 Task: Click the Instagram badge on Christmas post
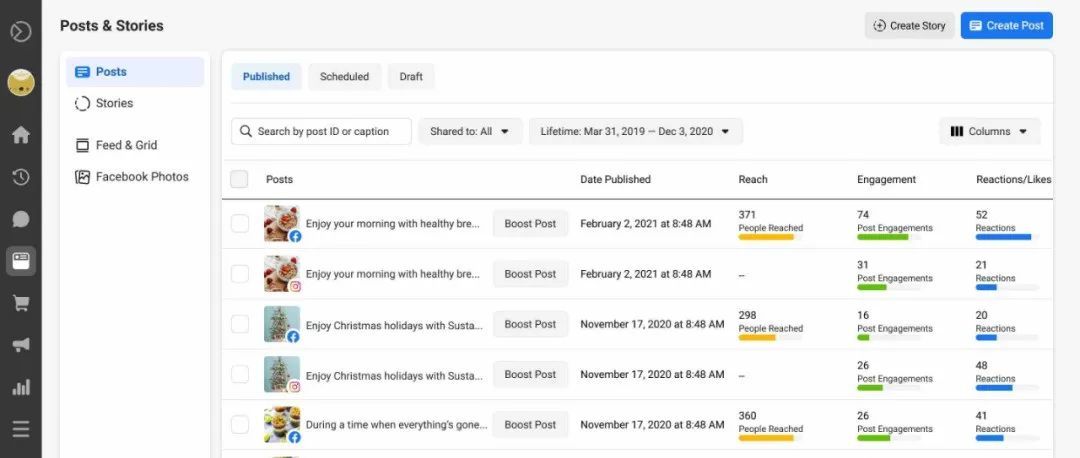pyautogui.click(x=295, y=387)
